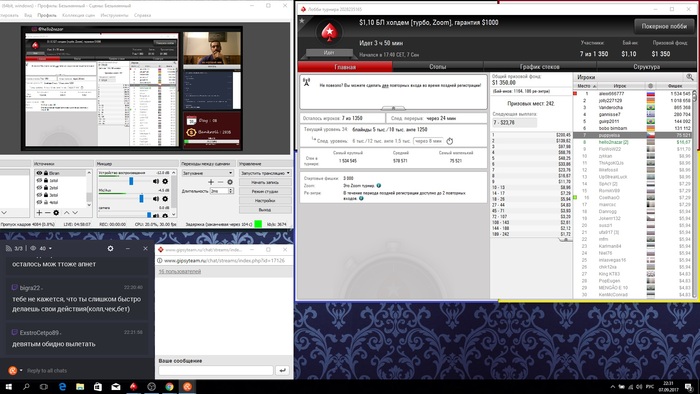Add scene transition with plus icon
Screen dimensions: 700x394
coord(211,182)
